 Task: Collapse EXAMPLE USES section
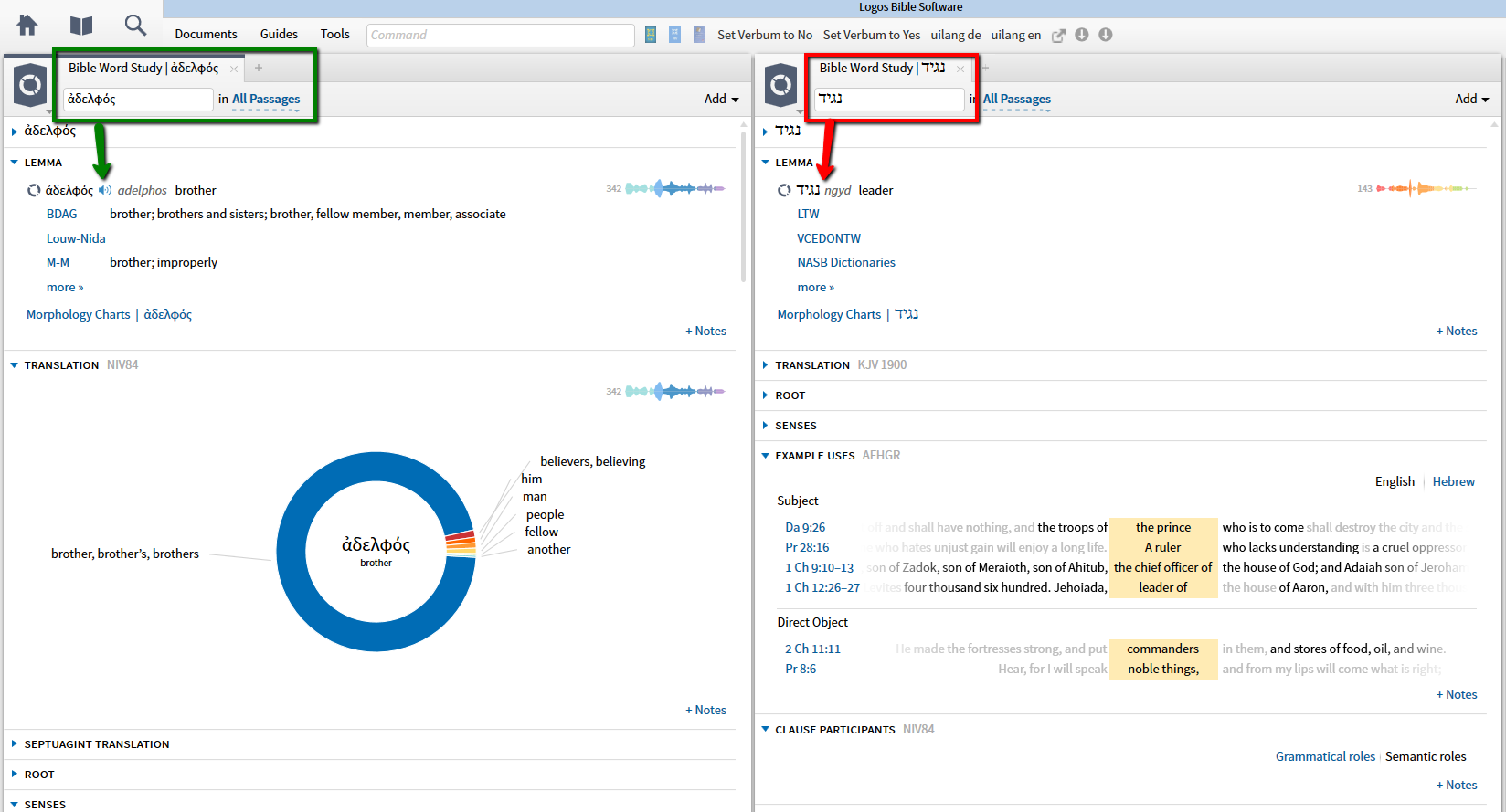tap(766, 456)
